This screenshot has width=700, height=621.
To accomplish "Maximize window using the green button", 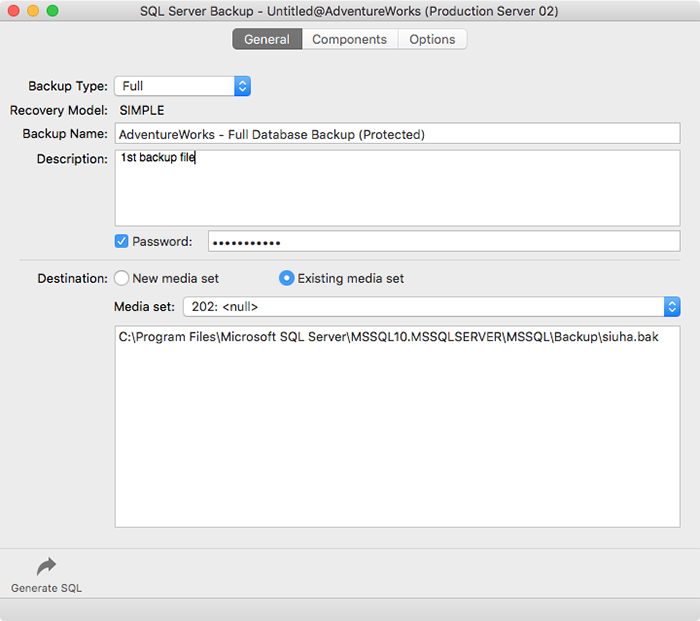I will [53, 11].
